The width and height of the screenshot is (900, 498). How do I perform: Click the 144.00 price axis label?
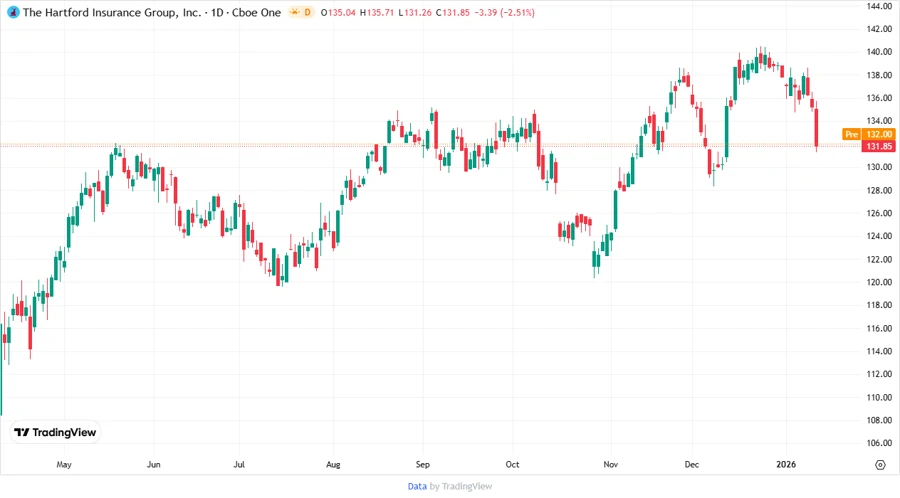tap(879, 6)
